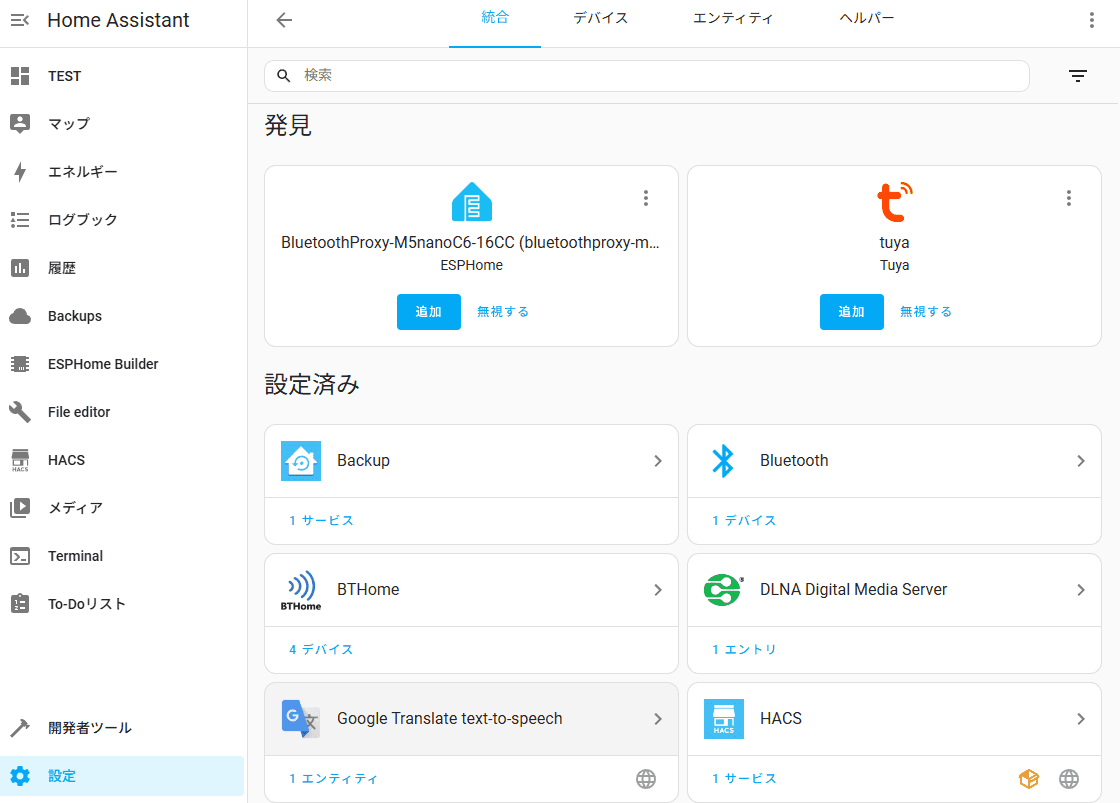Open the DLNA 1 エントリ link
The image size is (1120, 803).
tap(744, 649)
